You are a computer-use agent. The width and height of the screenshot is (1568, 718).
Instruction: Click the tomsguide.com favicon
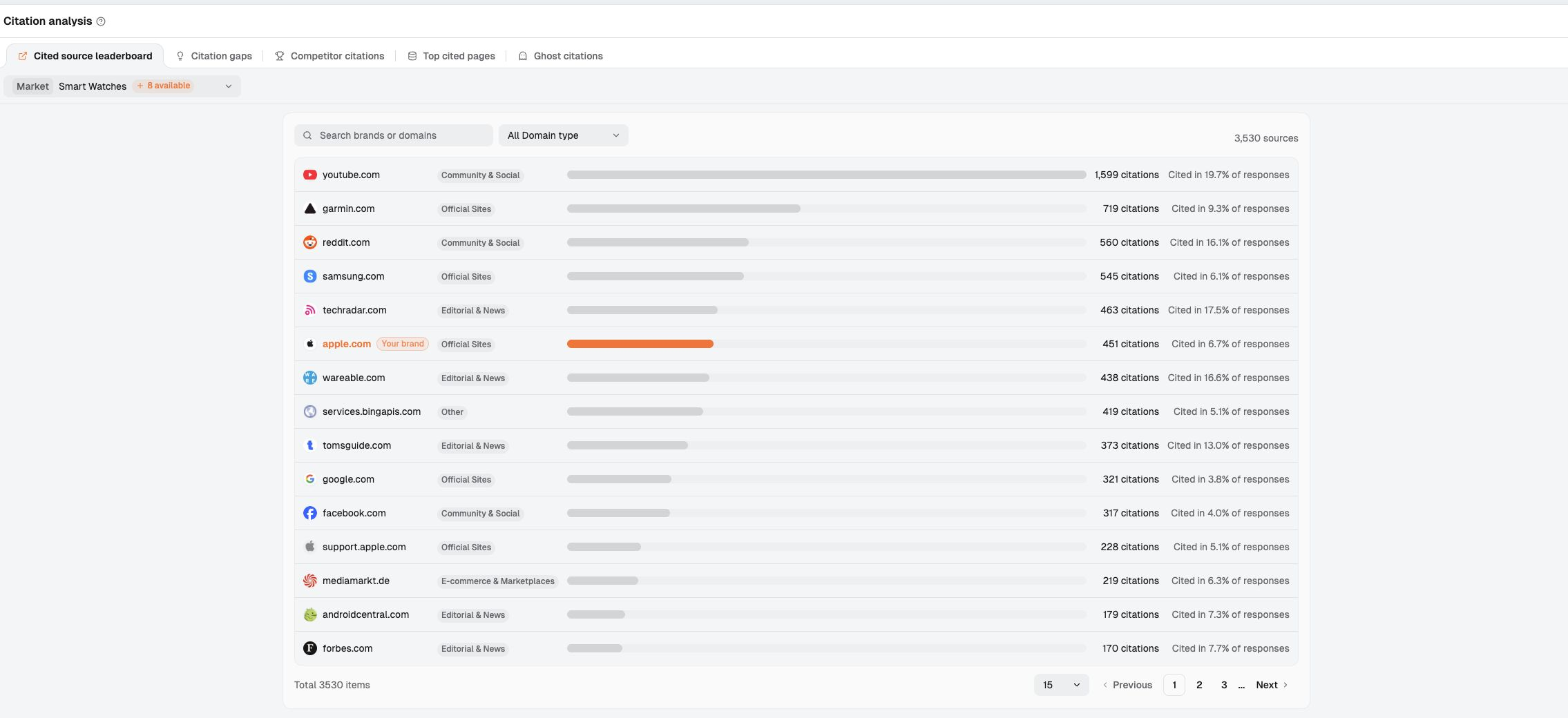(310, 445)
